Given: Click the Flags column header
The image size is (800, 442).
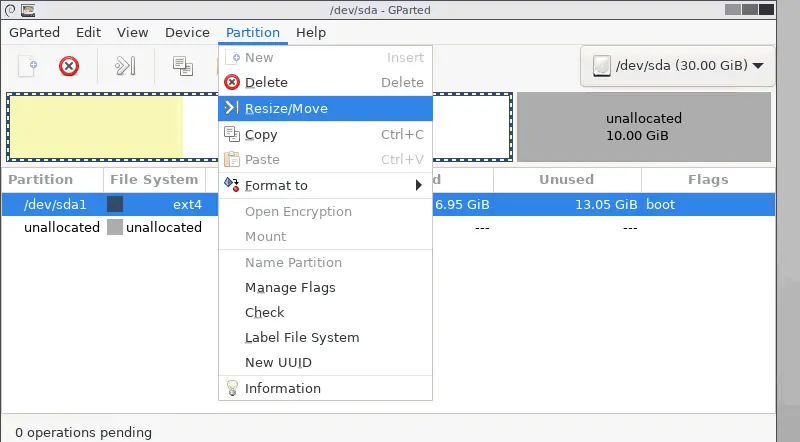Looking at the screenshot, I should tap(708, 180).
